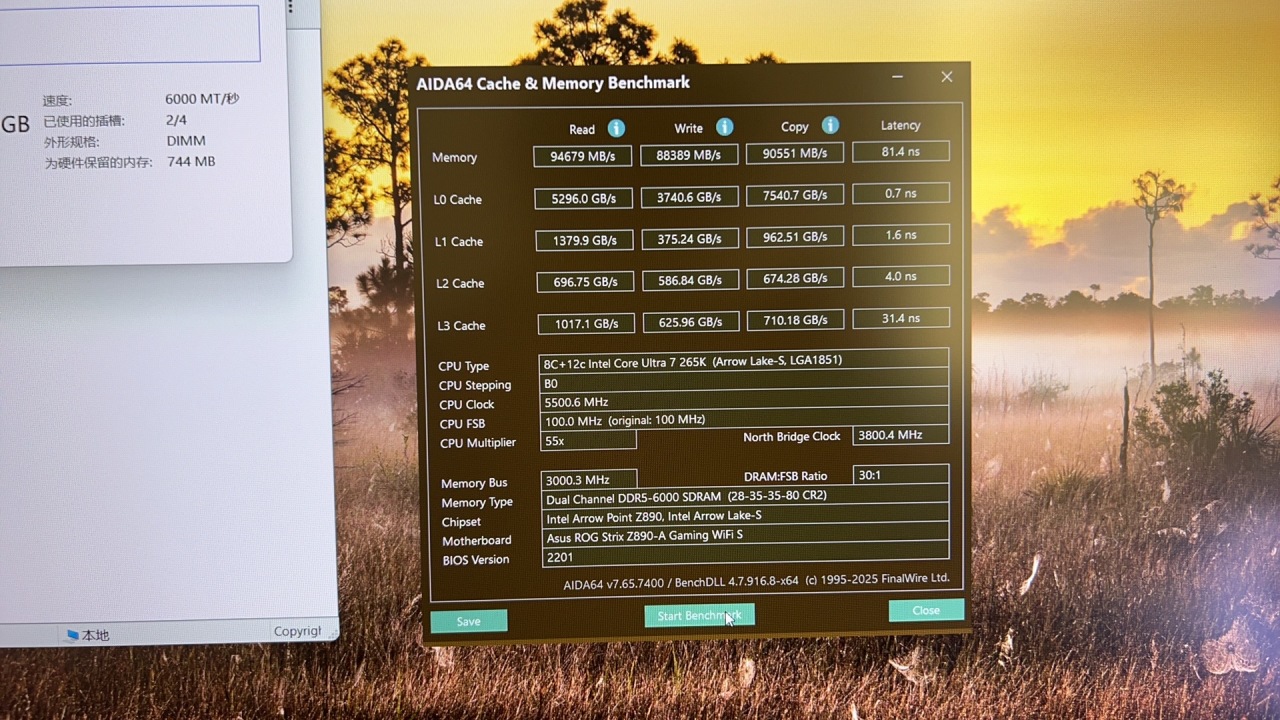Select L1 Cache Write value 375.24 GB/s
1280x720 pixels.
(x=690, y=239)
